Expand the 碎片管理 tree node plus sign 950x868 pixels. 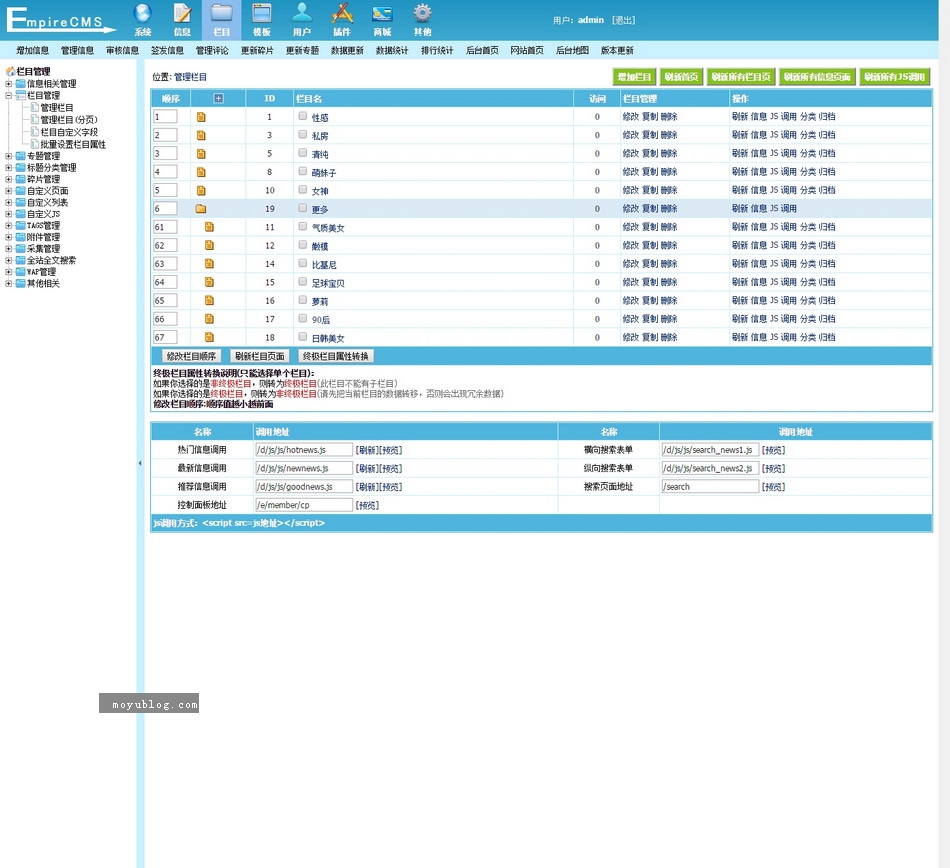pos(8,179)
